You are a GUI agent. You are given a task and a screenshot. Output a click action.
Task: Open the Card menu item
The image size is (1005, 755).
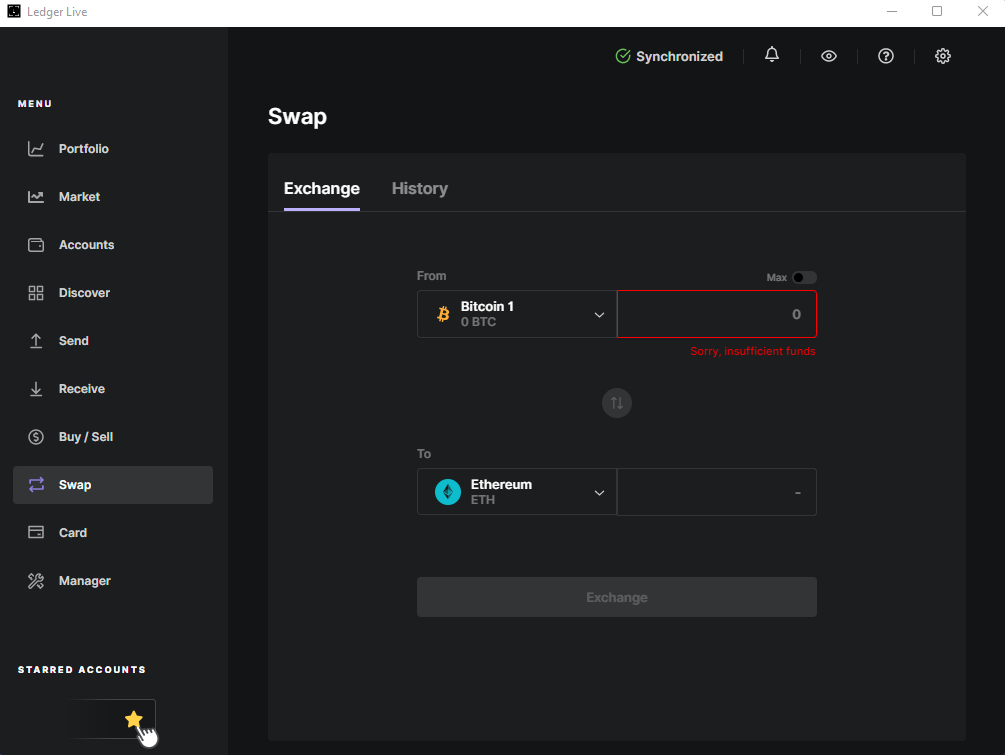pos(73,533)
